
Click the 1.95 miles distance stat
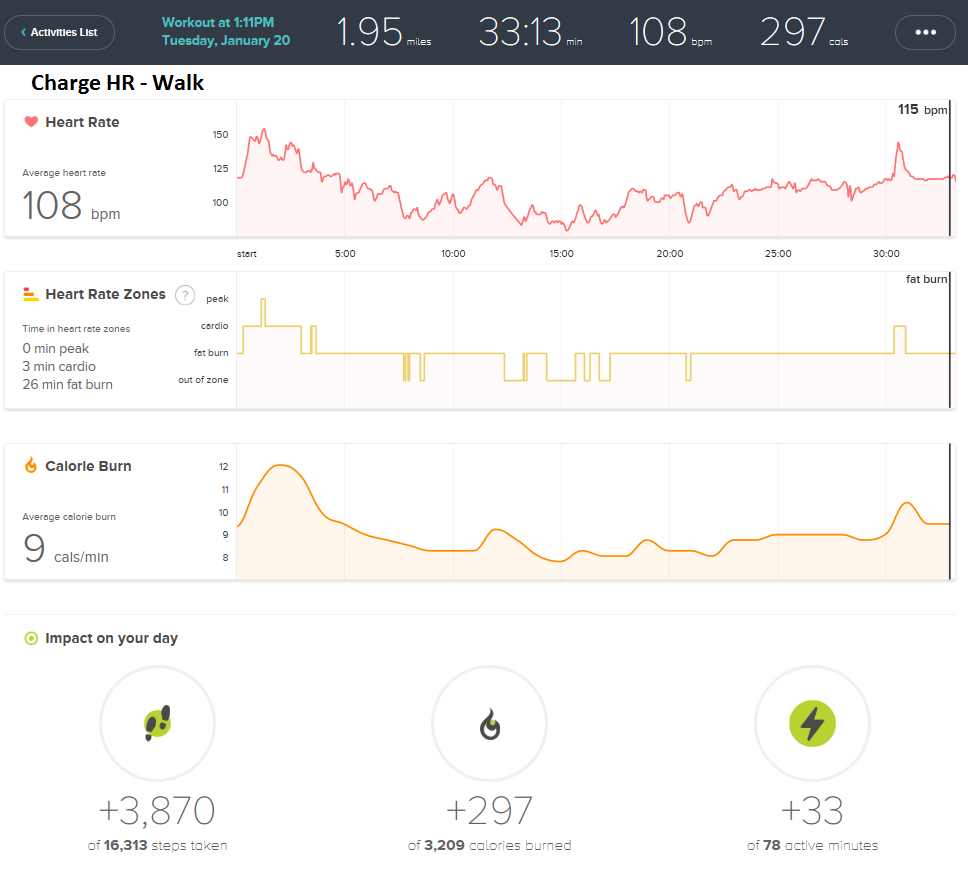(383, 32)
